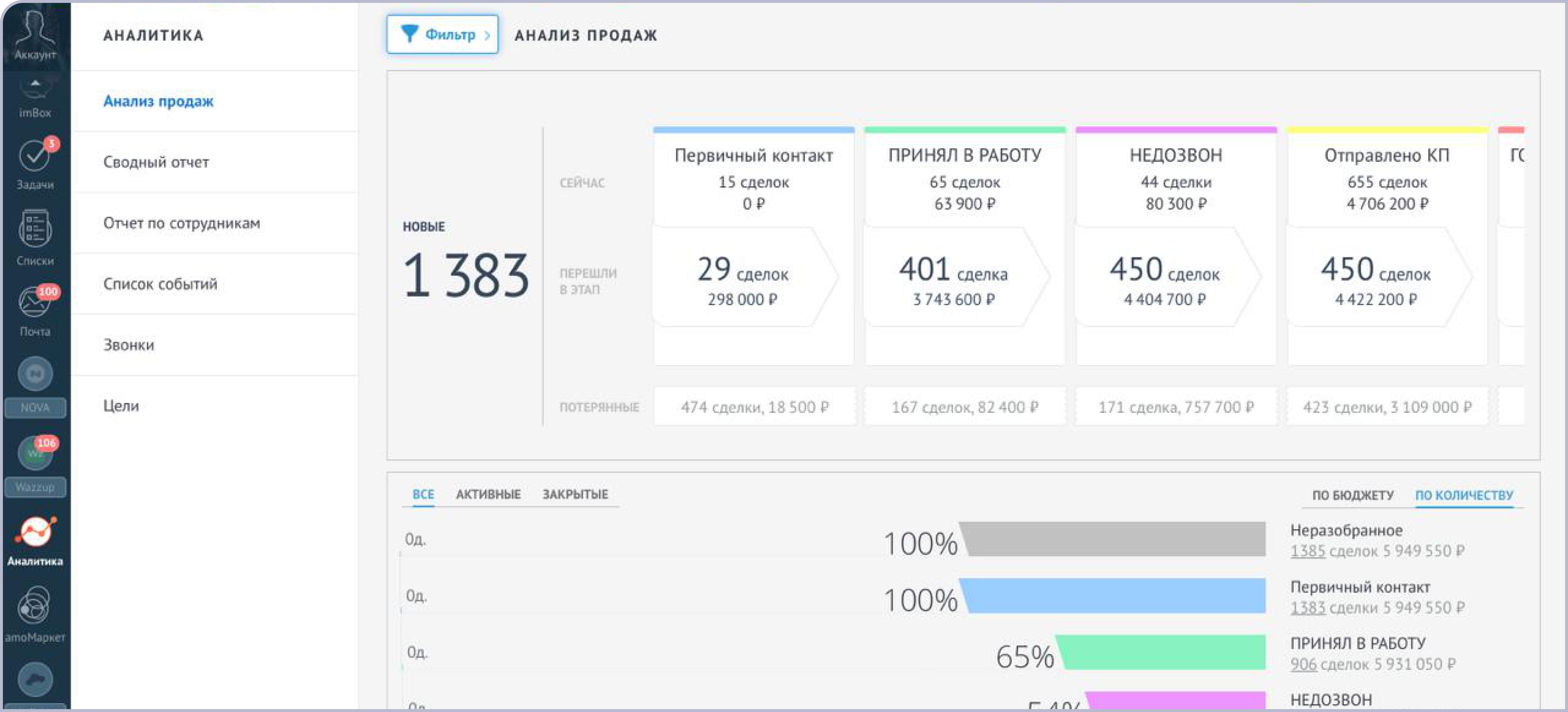The width and height of the screenshot is (1568, 712).
Task: Click the 906 сделок link
Action: [x=1303, y=665]
